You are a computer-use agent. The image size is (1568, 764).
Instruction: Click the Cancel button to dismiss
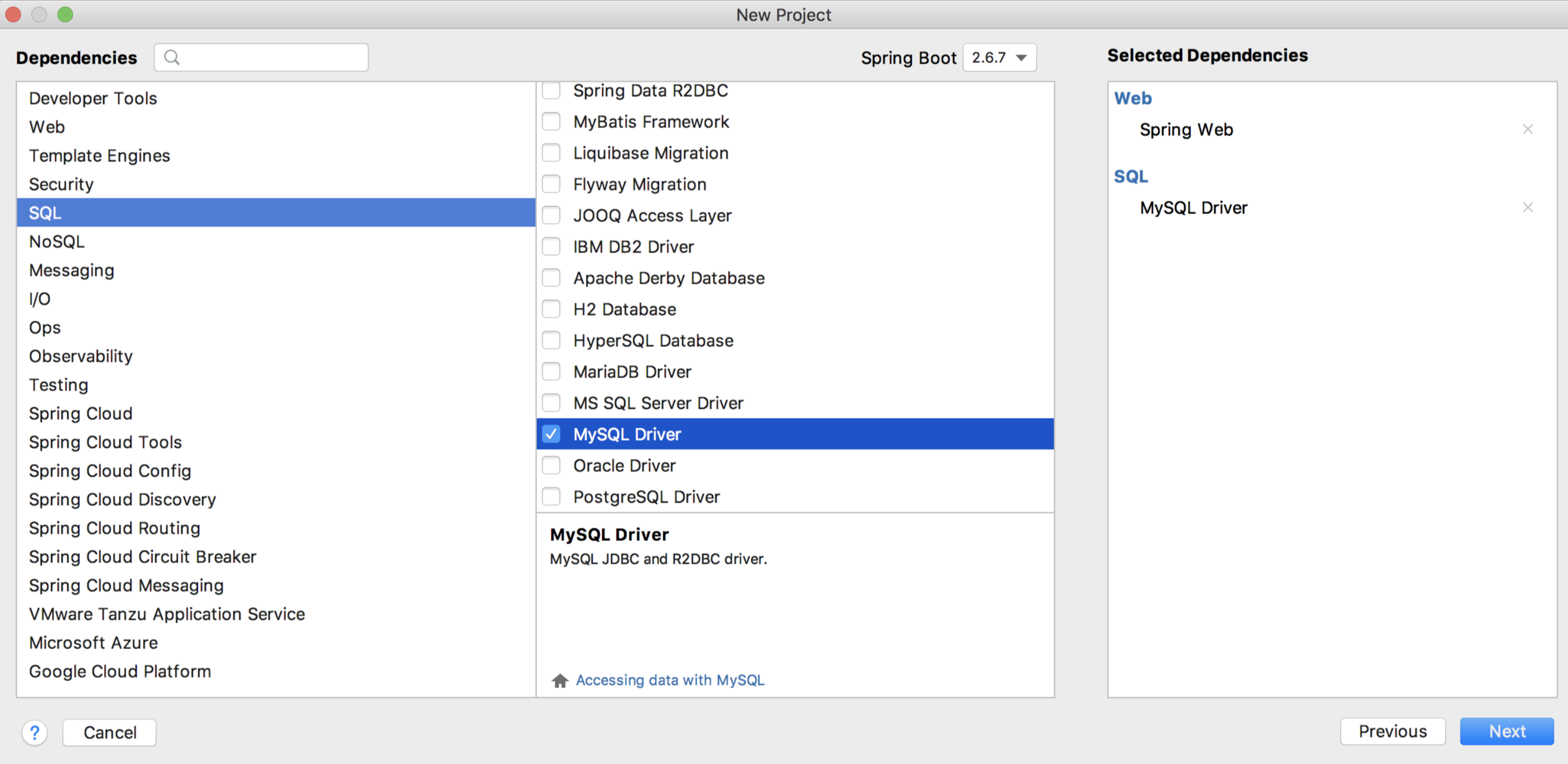click(111, 731)
